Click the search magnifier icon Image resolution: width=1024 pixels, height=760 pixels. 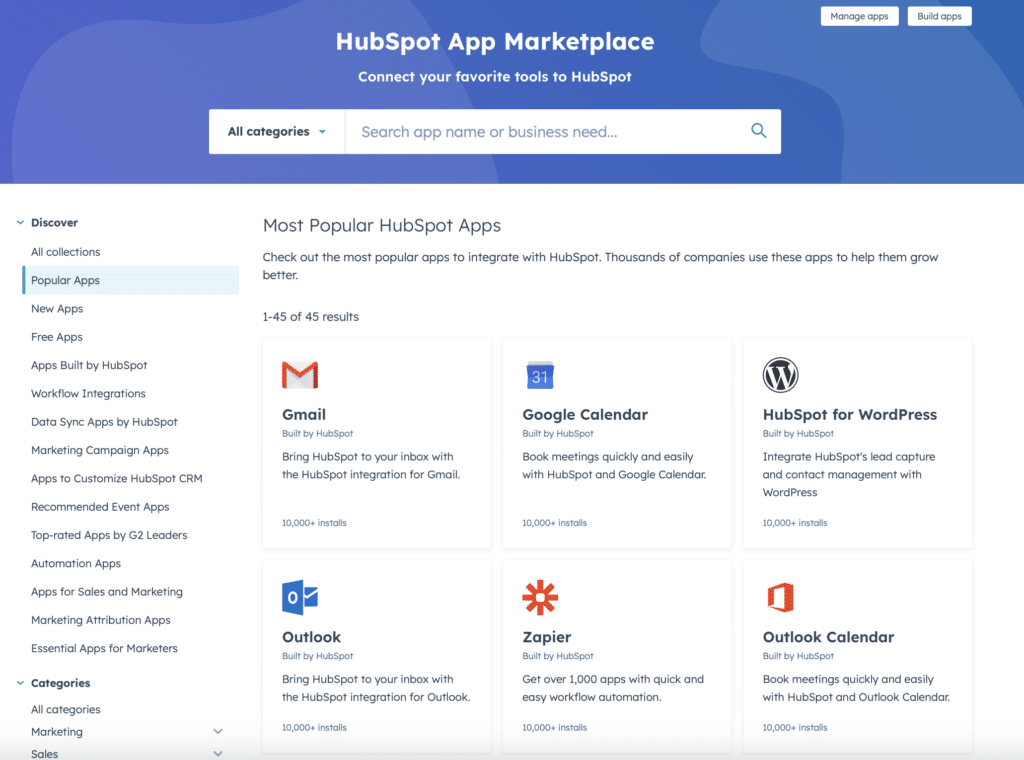click(758, 131)
